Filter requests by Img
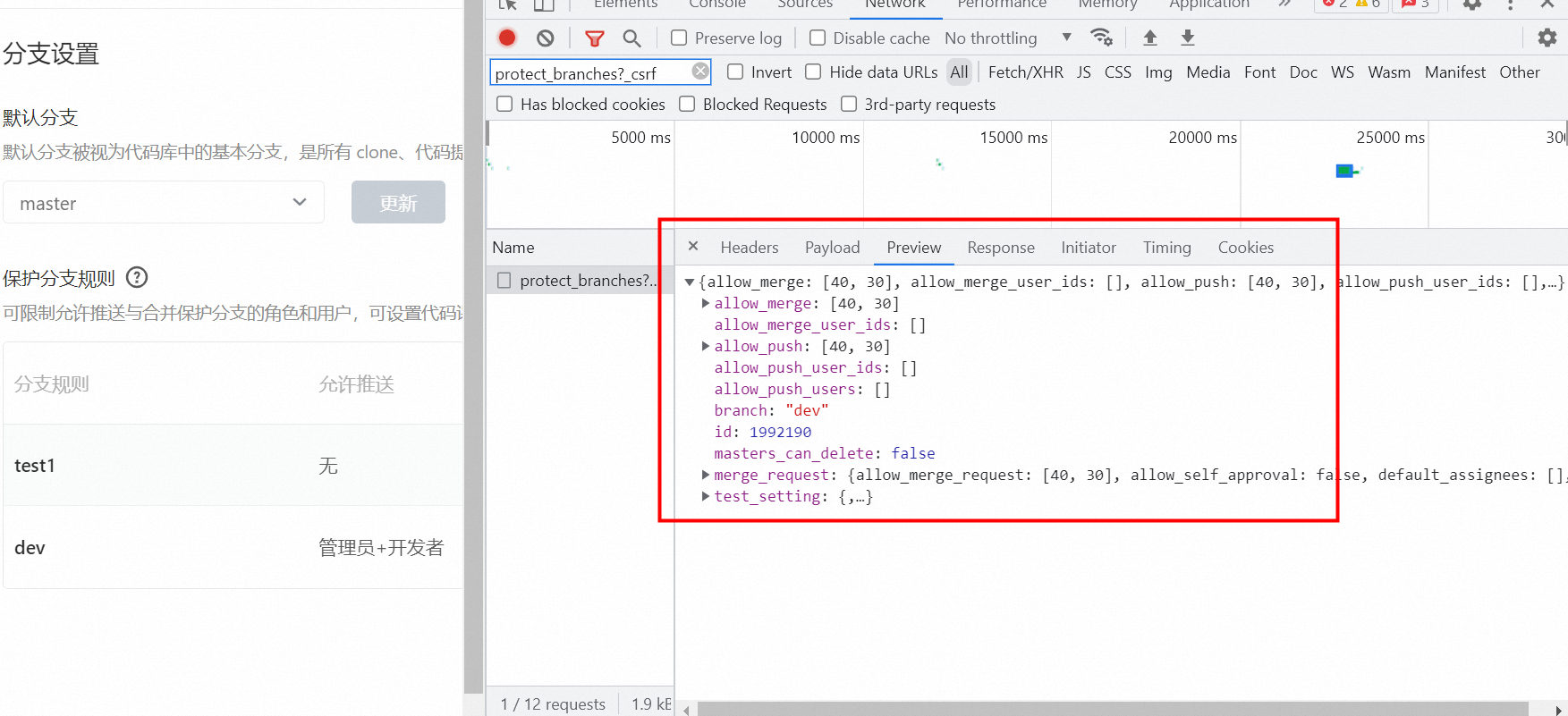Screen dimensions: 1568x716 click(x=1158, y=72)
